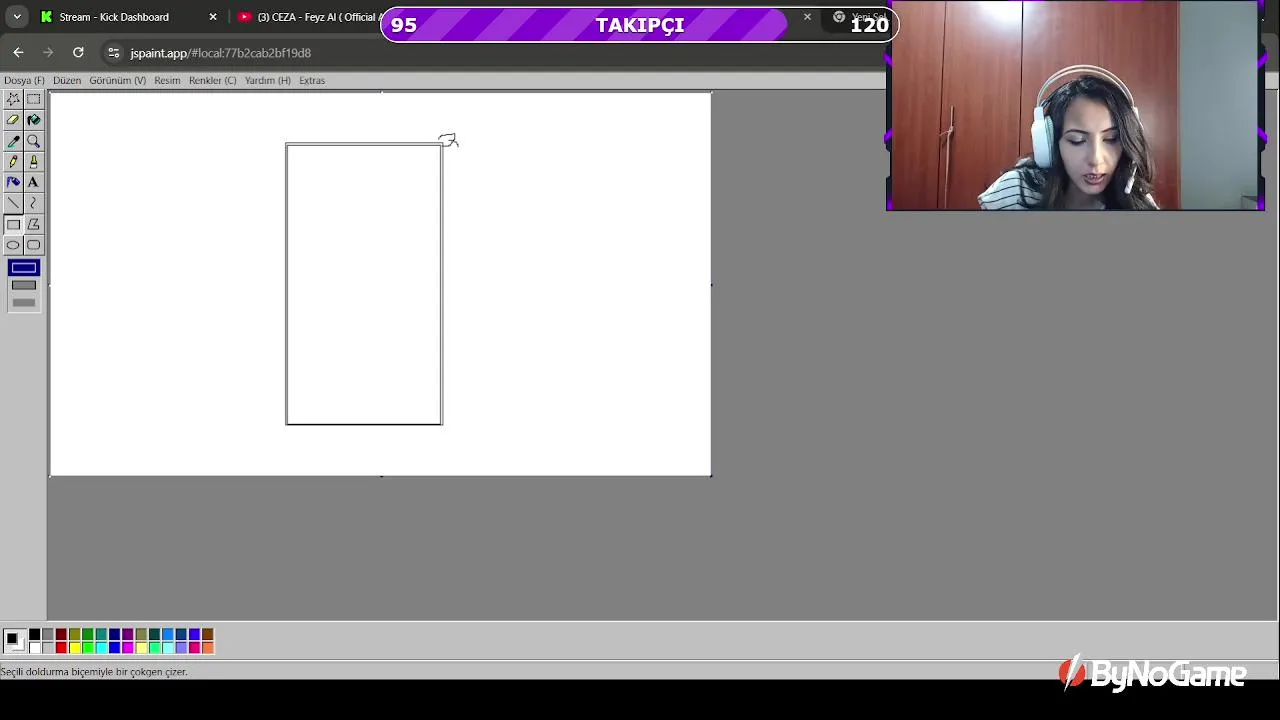Select the Curve tool
The image size is (1280, 720).
click(33, 203)
